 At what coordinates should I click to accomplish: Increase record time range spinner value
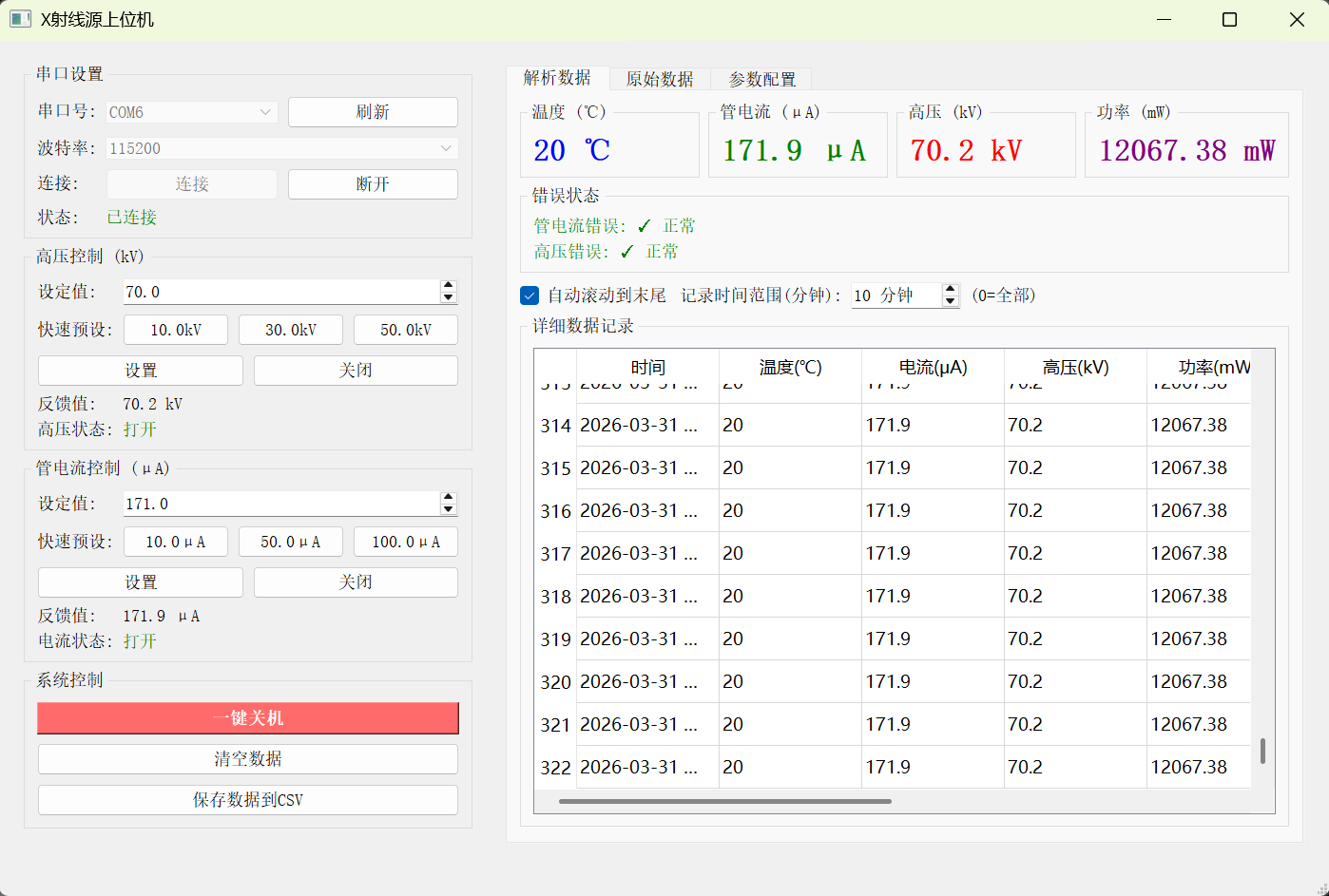950,290
